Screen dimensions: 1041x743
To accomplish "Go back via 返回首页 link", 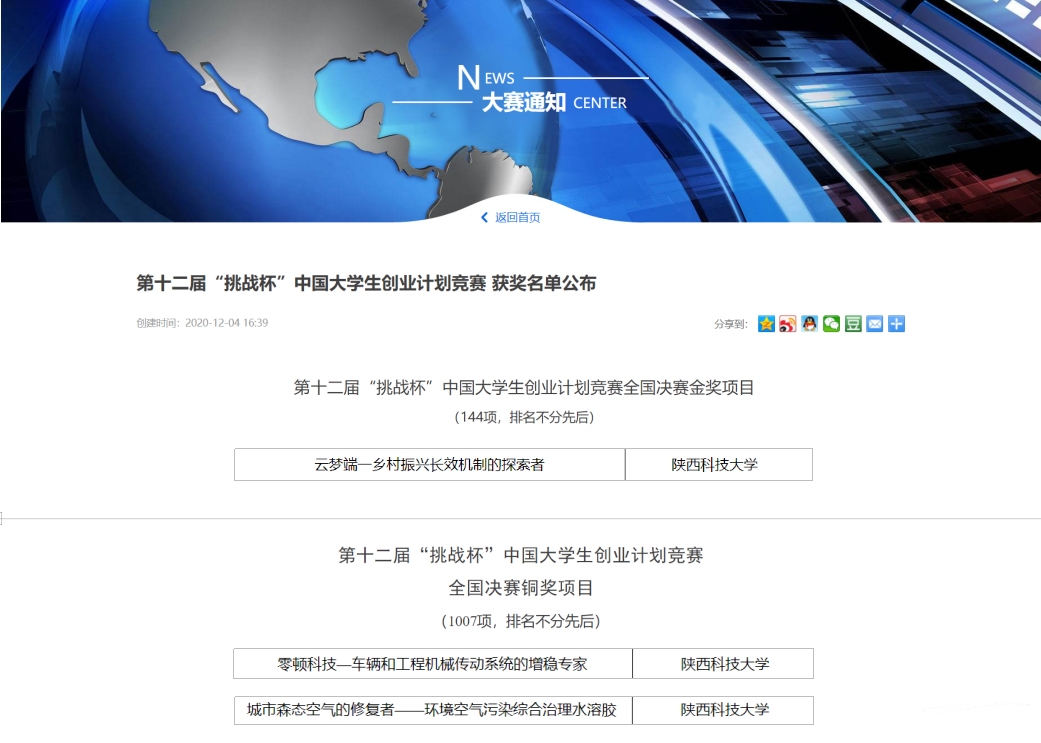I will click(517, 217).
